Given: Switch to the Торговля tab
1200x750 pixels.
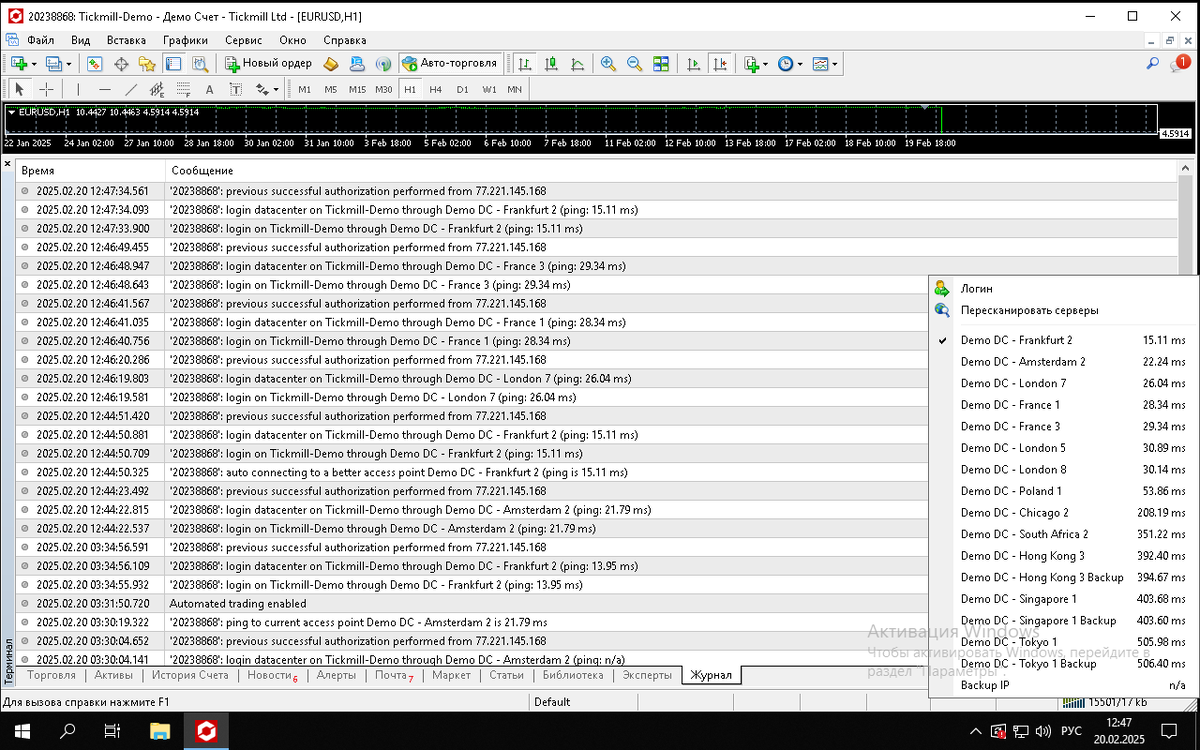Looking at the screenshot, I should click(x=52, y=675).
